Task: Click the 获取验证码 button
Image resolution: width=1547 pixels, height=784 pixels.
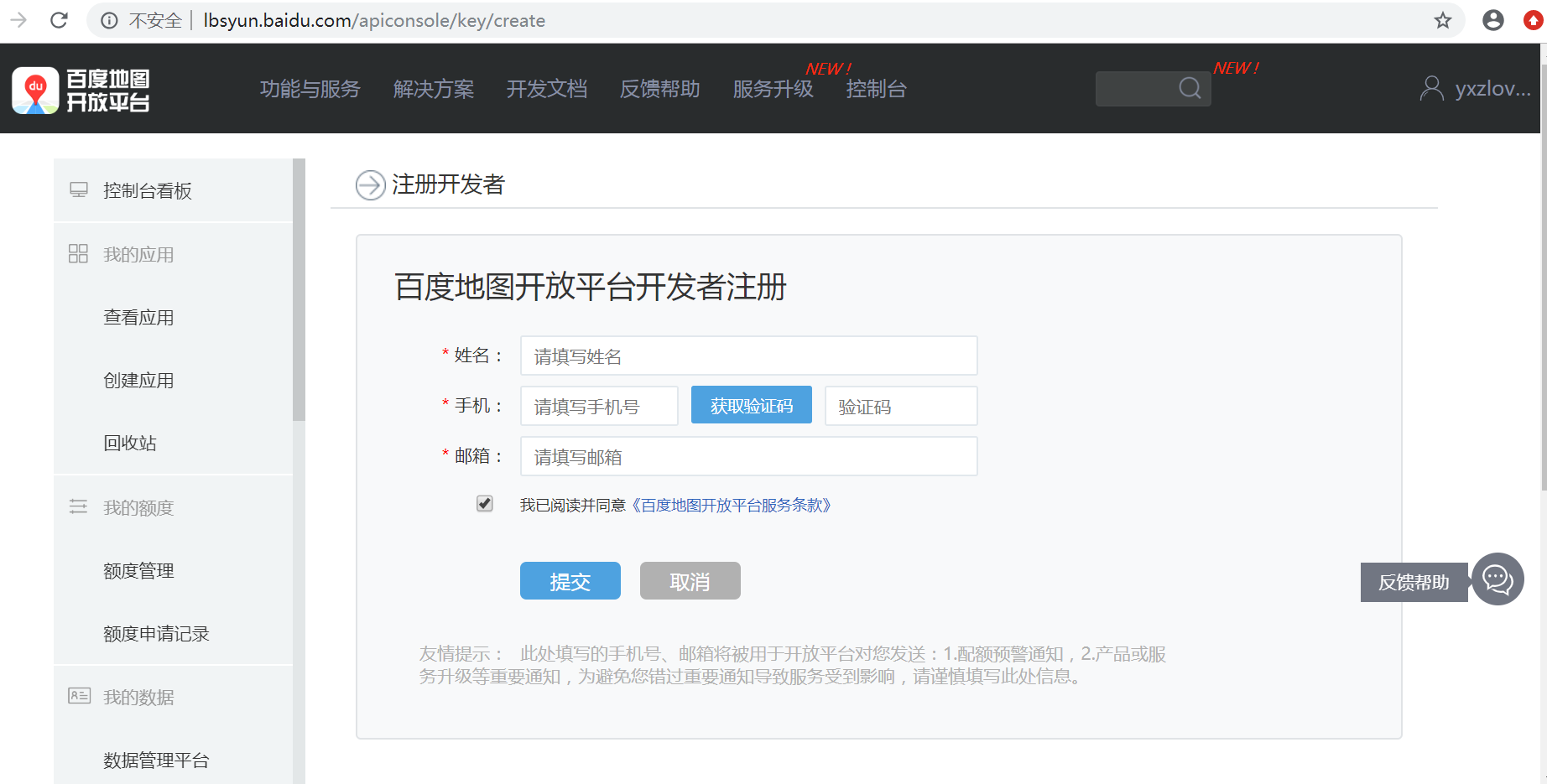Action: (x=752, y=405)
